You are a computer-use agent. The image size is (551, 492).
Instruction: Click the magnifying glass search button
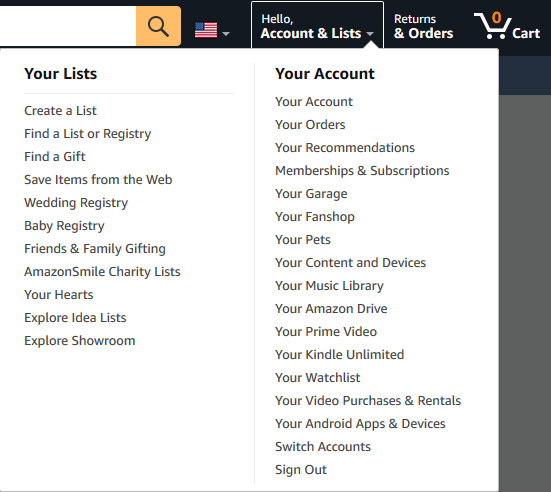(x=158, y=26)
